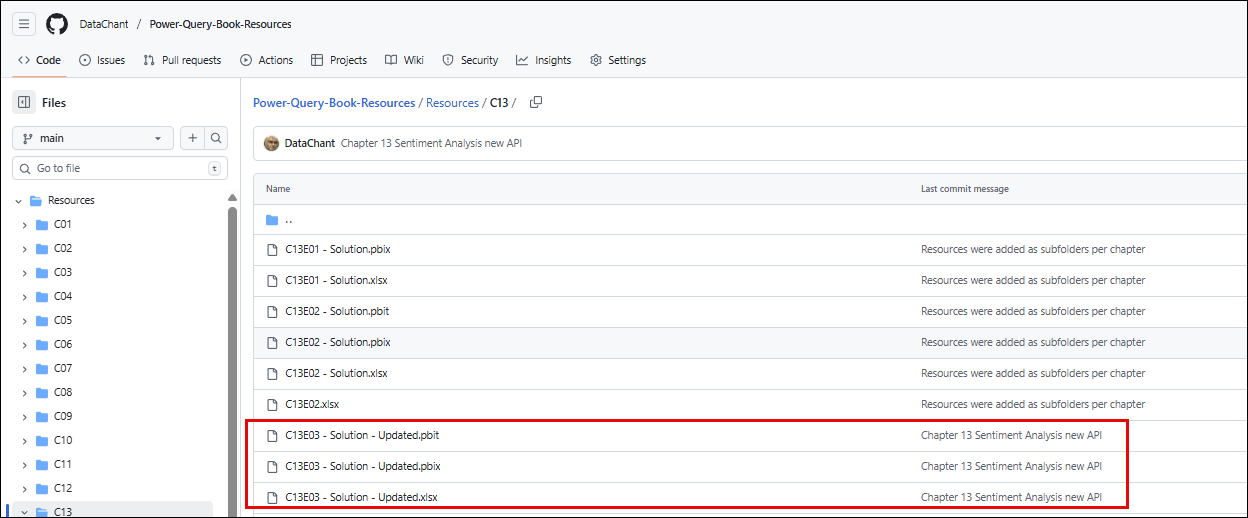Switch to the Insights tab
Image resolution: width=1248 pixels, height=518 pixels.
tap(544, 60)
